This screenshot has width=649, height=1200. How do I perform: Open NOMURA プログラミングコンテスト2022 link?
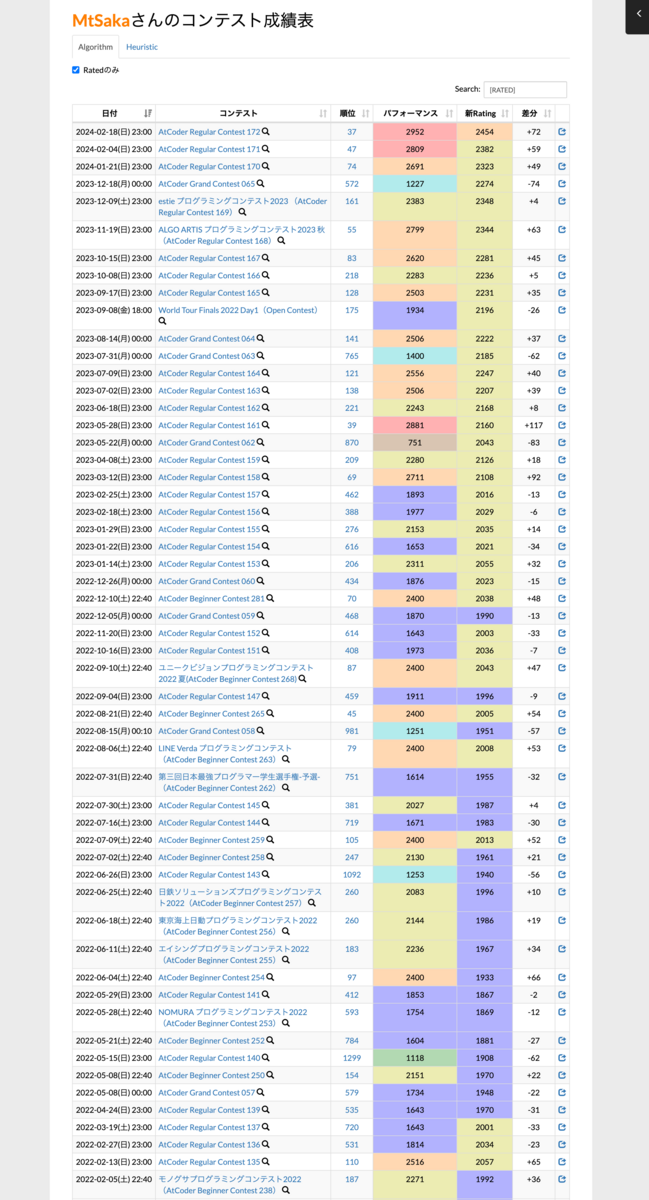[232, 1018]
